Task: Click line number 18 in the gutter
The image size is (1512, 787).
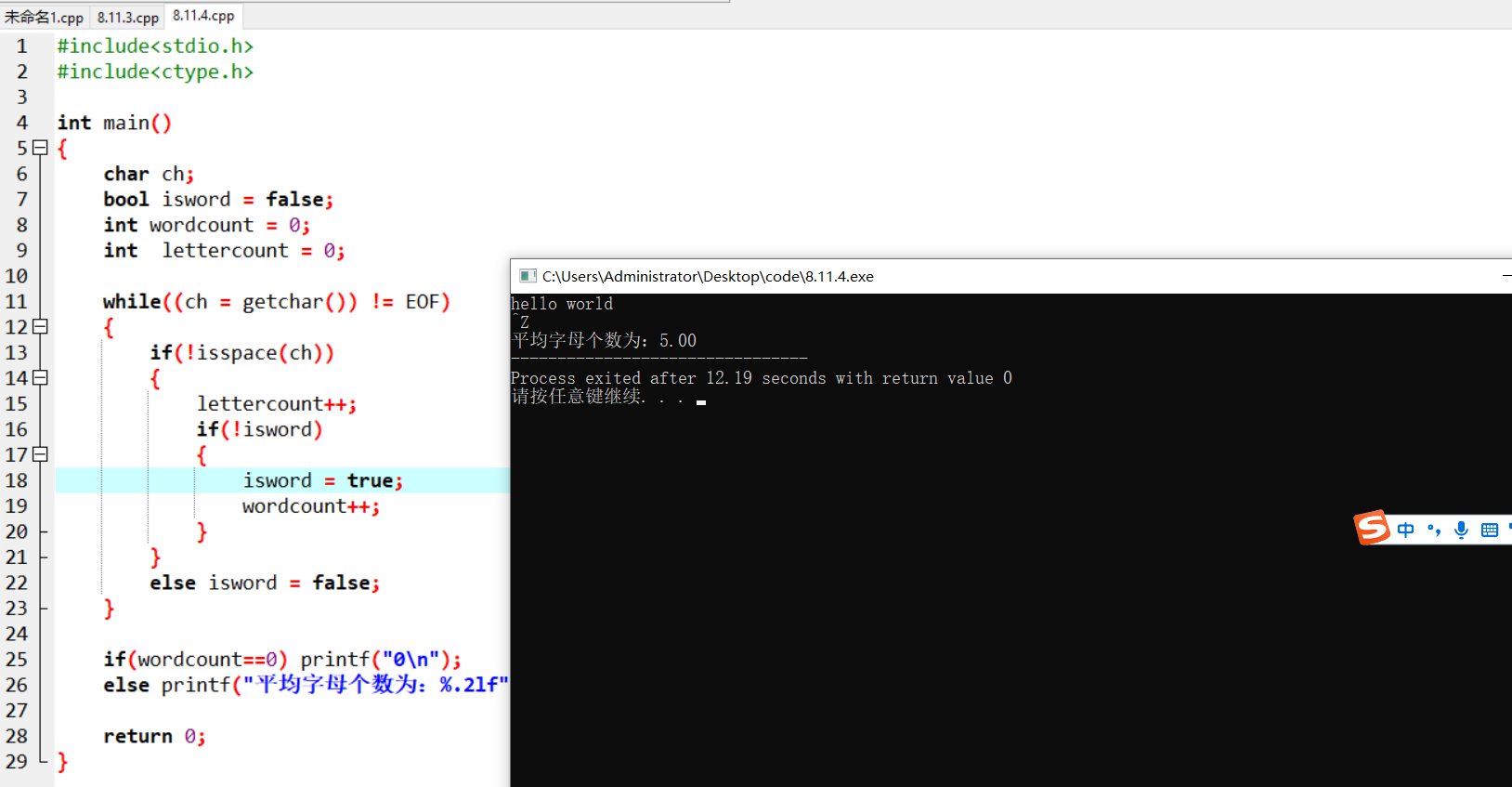Action: coord(17,480)
